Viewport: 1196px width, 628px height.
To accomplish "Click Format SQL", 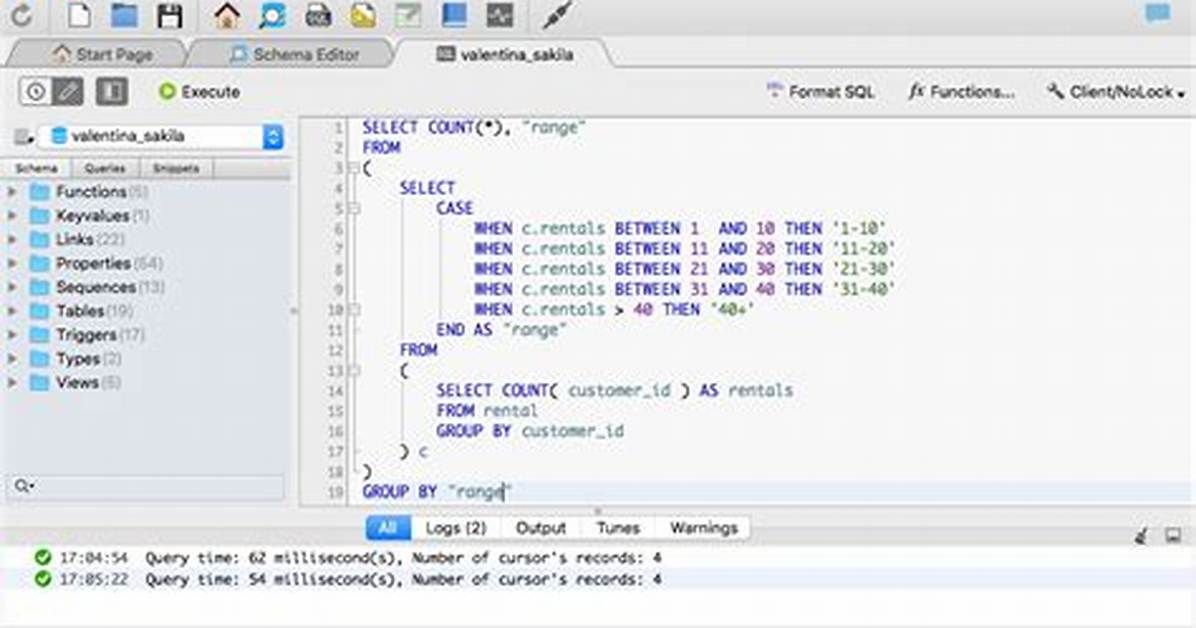I will pos(820,92).
